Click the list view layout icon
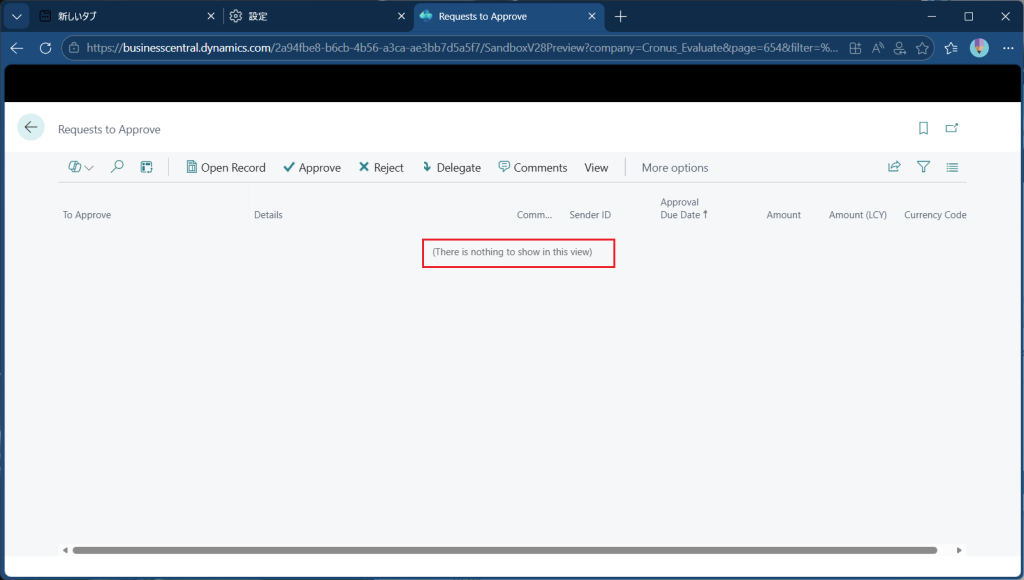This screenshot has height=580, width=1024. (952, 167)
